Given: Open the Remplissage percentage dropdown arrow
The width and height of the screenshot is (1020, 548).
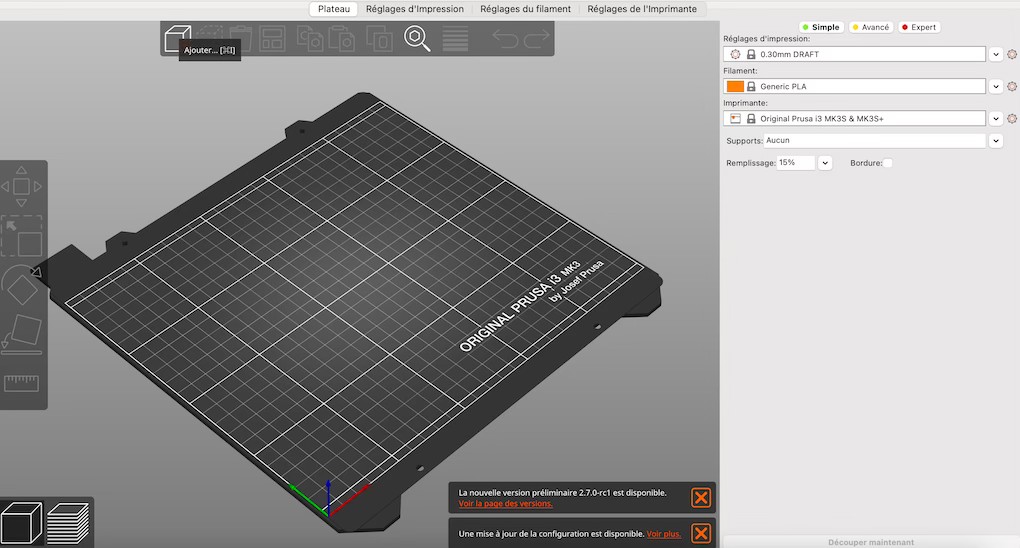Looking at the screenshot, I should point(825,163).
